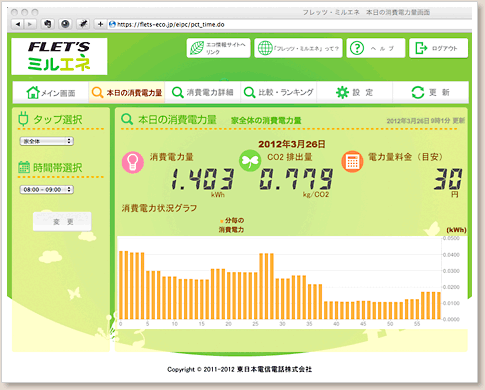The width and height of the screenshot is (485, 390).
Task: Click the calendar icon beside 時間帯選択
Action: pyautogui.click(x=24, y=167)
